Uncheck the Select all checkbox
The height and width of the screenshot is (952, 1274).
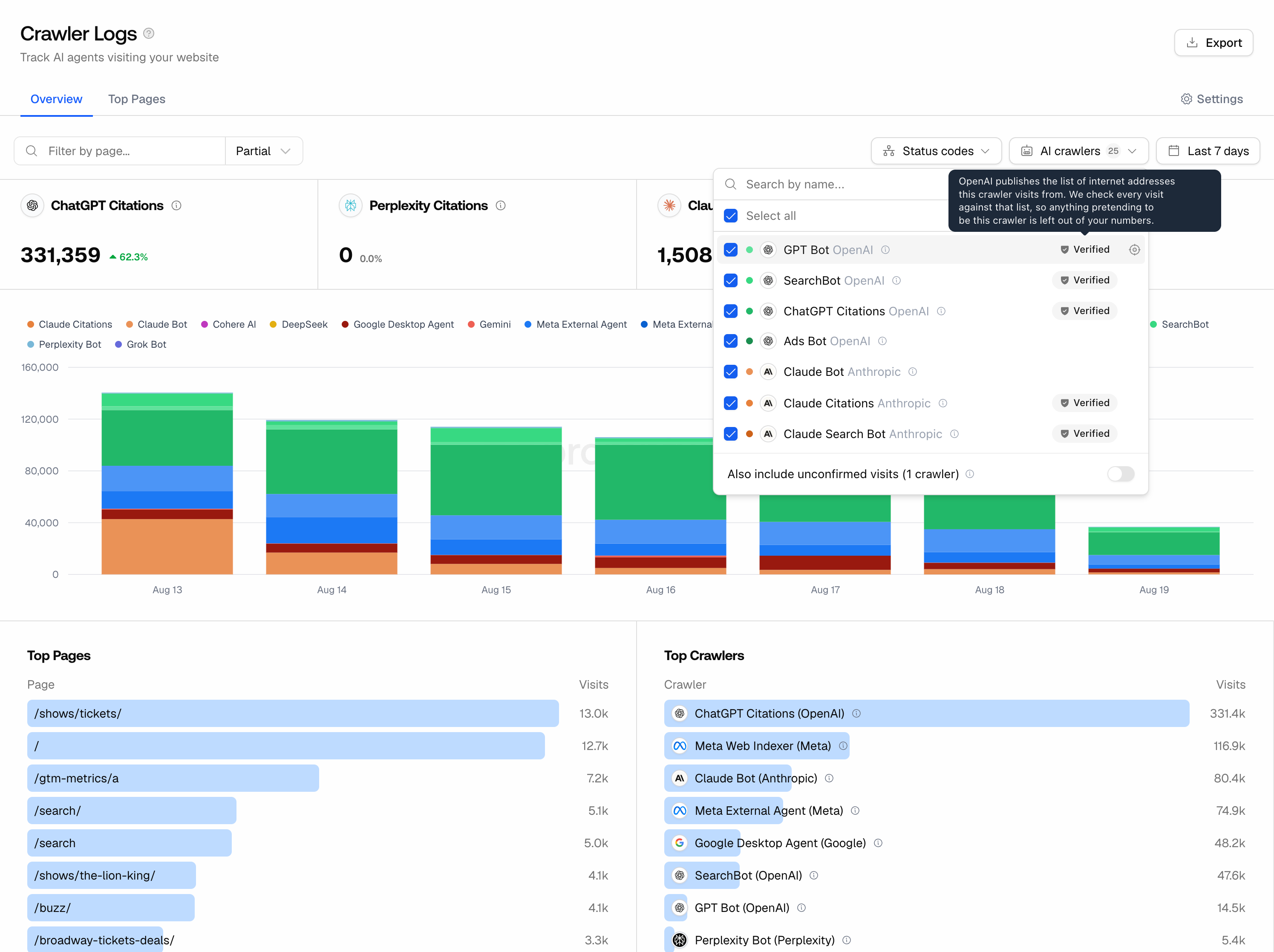pos(730,215)
